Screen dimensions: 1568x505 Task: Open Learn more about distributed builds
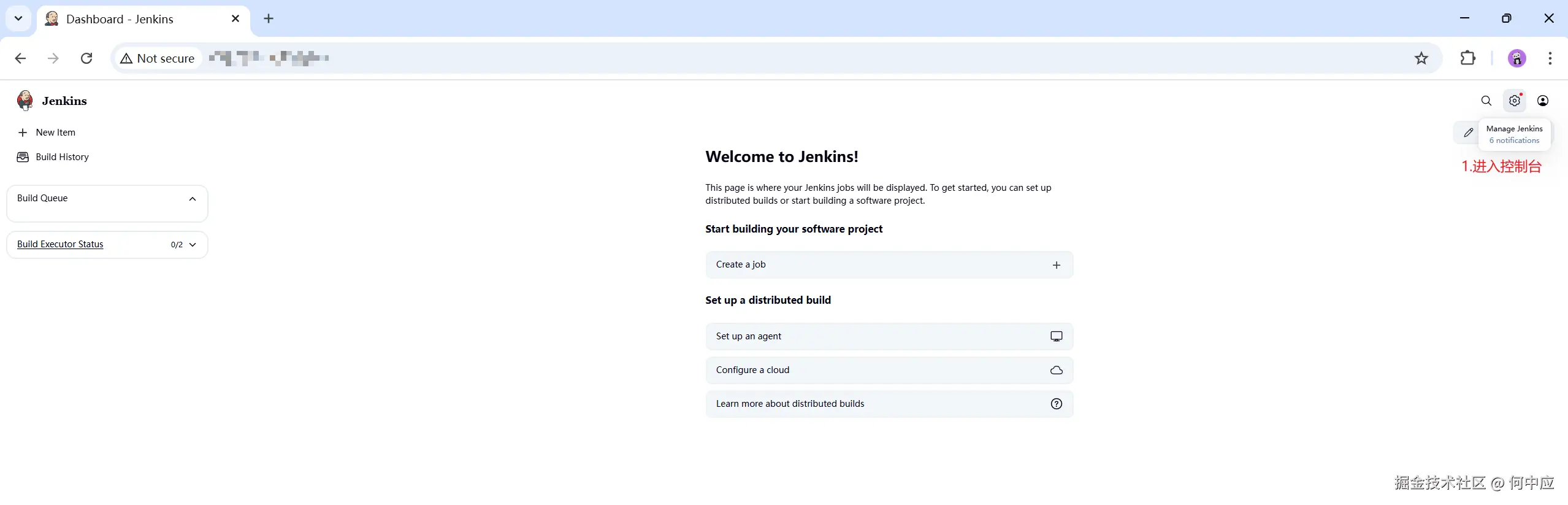[889, 404]
